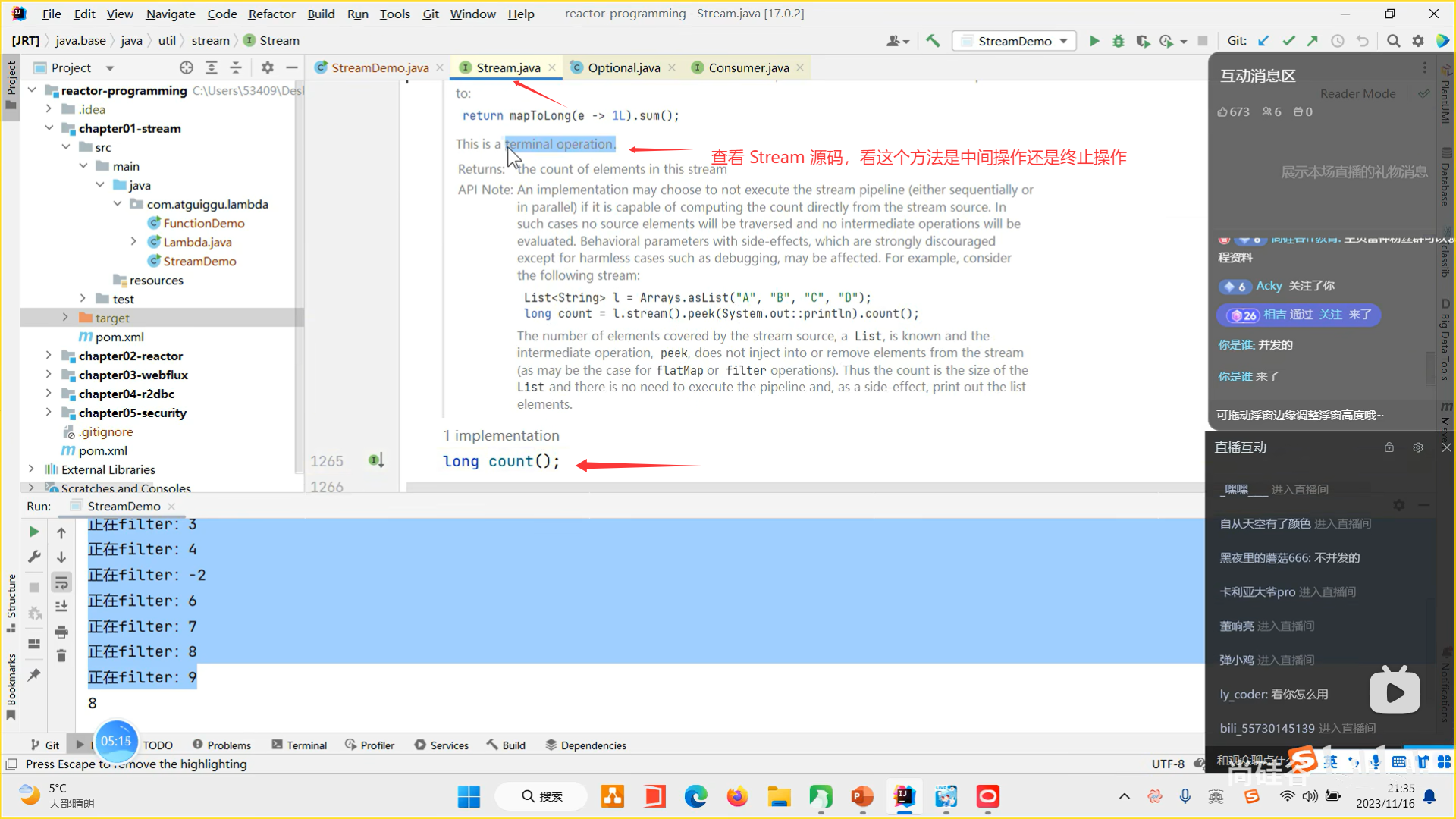Open Search Everywhere magnifier icon

click(x=1393, y=41)
